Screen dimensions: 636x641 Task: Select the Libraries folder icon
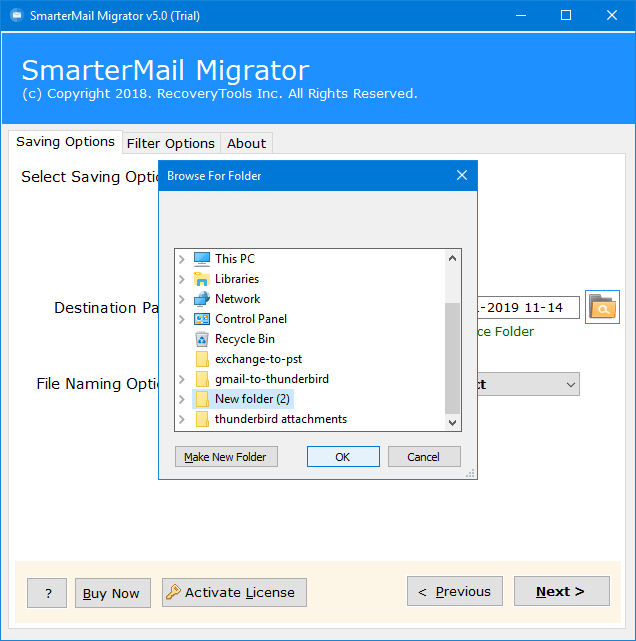click(x=202, y=279)
